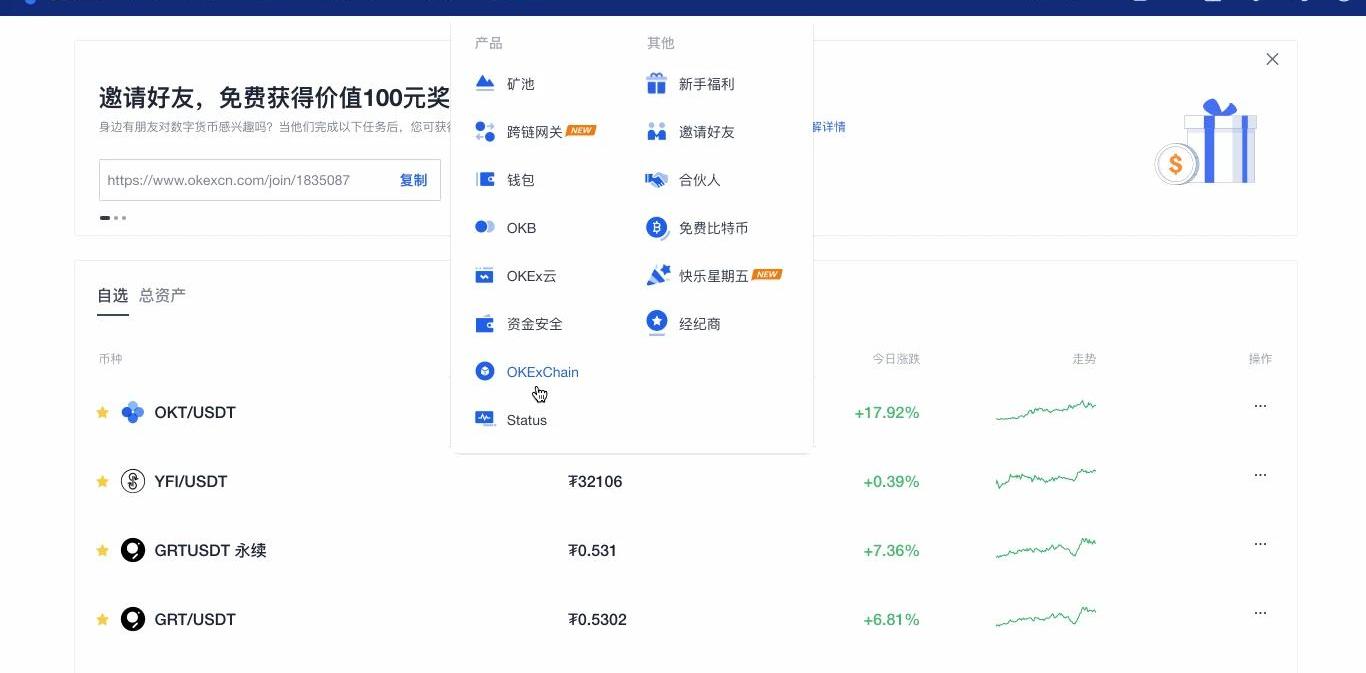Viewport: 1366px width, 673px height.
Task: Click OKT/USDT trend sparkline
Action: [1046, 409]
